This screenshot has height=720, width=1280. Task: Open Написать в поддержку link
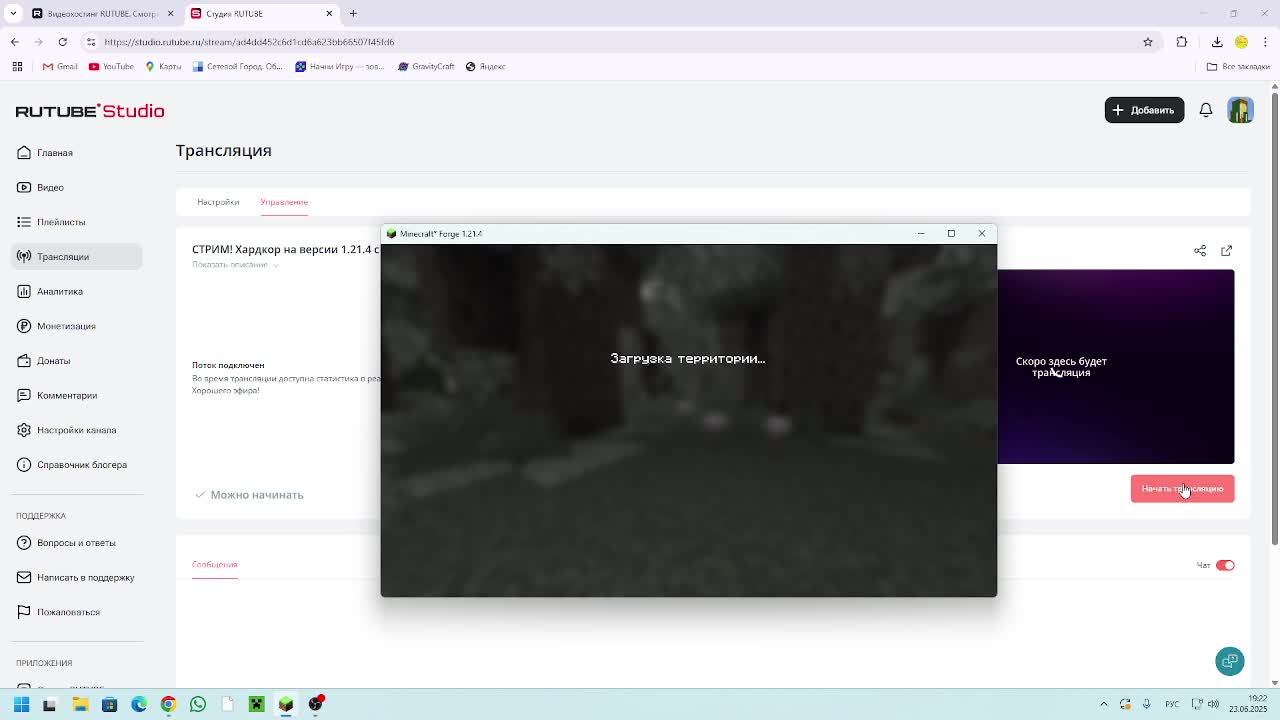tap(76, 577)
